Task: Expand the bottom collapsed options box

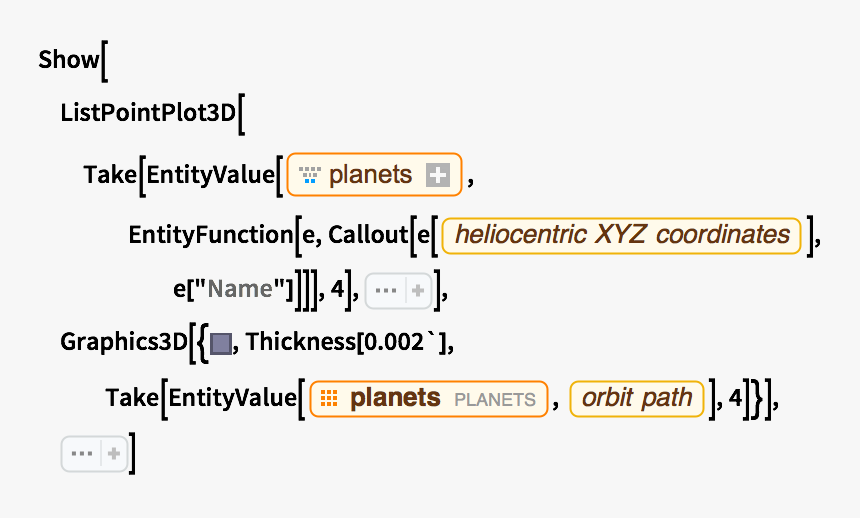Action: pos(114,454)
